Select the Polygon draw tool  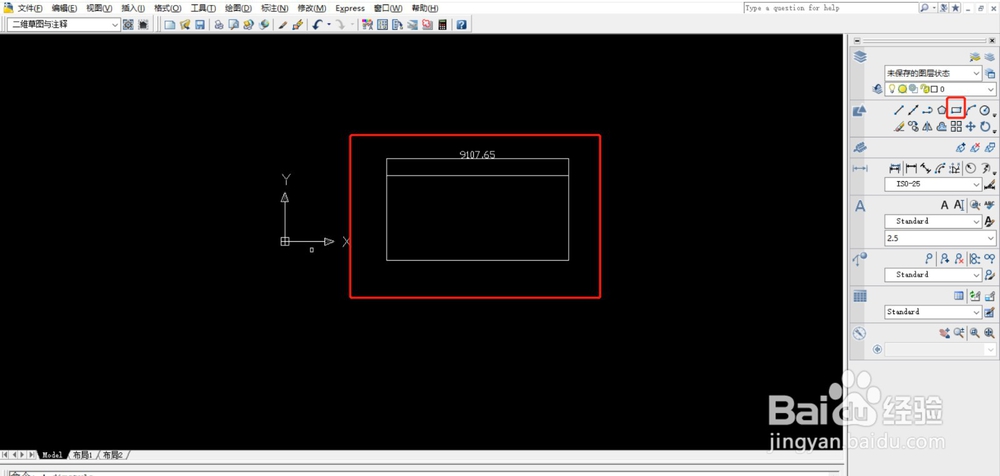pyautogui.click(x=941, y=110)
